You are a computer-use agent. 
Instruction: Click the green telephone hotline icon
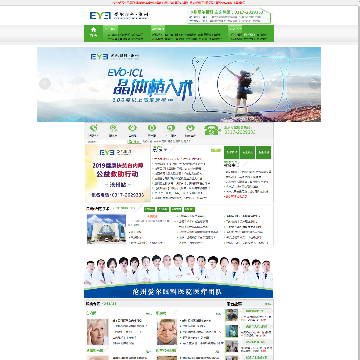point(212,130)
